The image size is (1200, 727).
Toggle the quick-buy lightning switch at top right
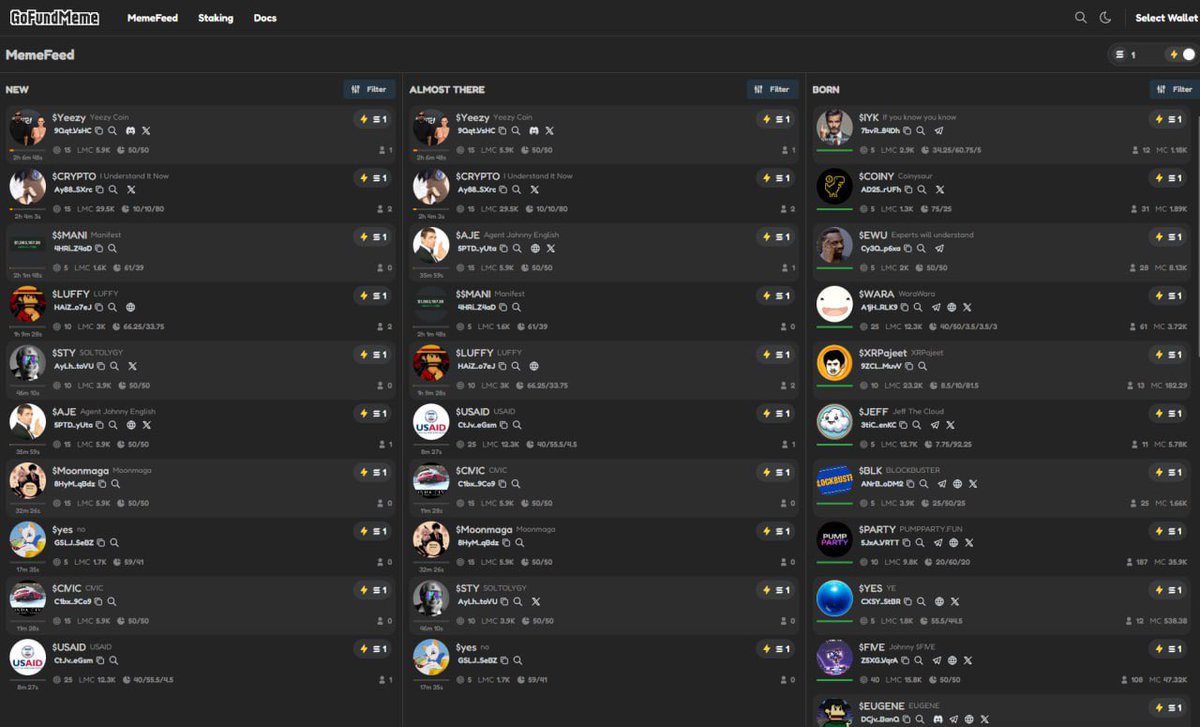(1181, 55)
